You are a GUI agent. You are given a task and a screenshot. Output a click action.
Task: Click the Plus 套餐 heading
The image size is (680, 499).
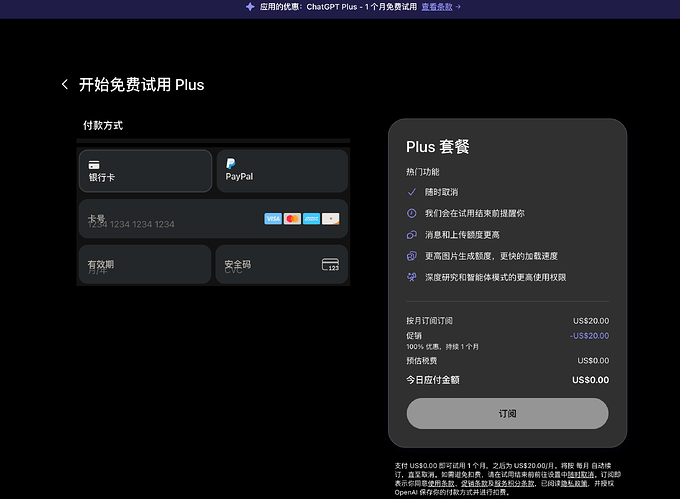point(438,147)
